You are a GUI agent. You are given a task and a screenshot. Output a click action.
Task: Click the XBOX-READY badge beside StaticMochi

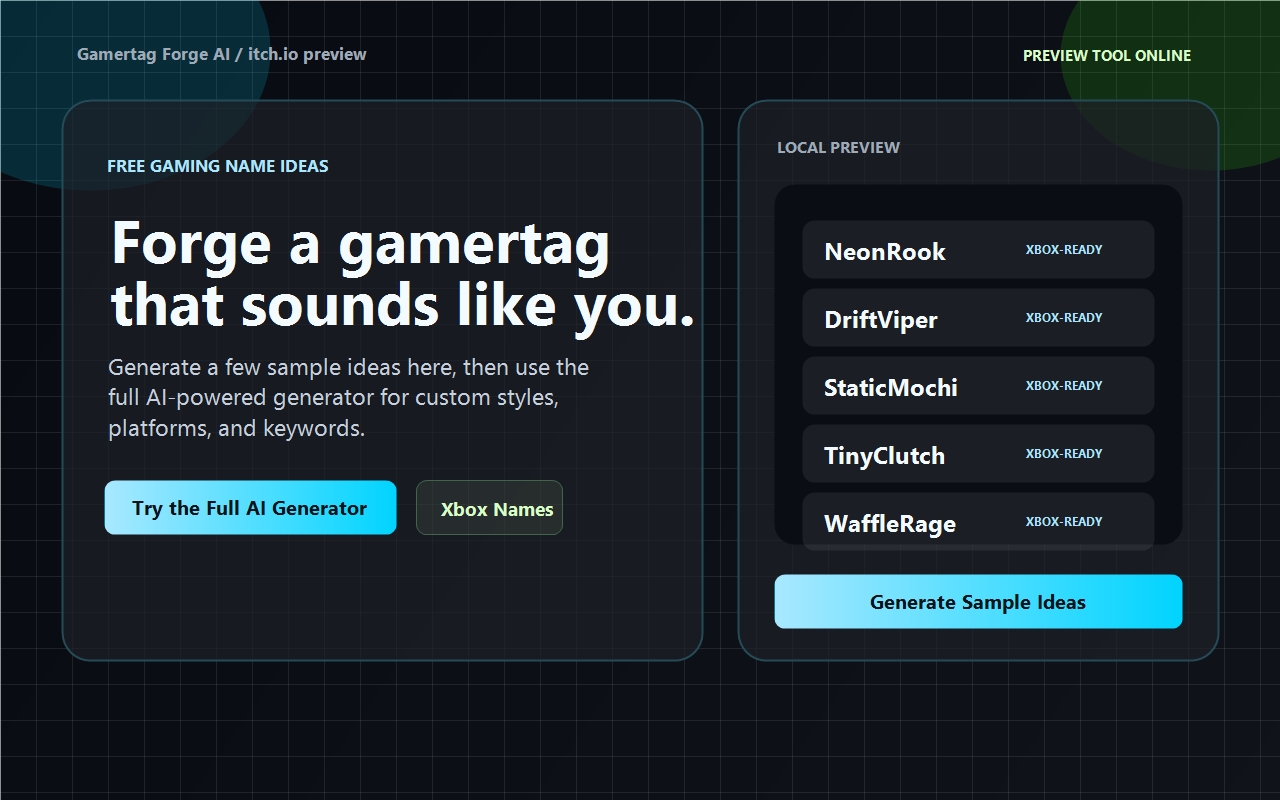pos(1065,385)
